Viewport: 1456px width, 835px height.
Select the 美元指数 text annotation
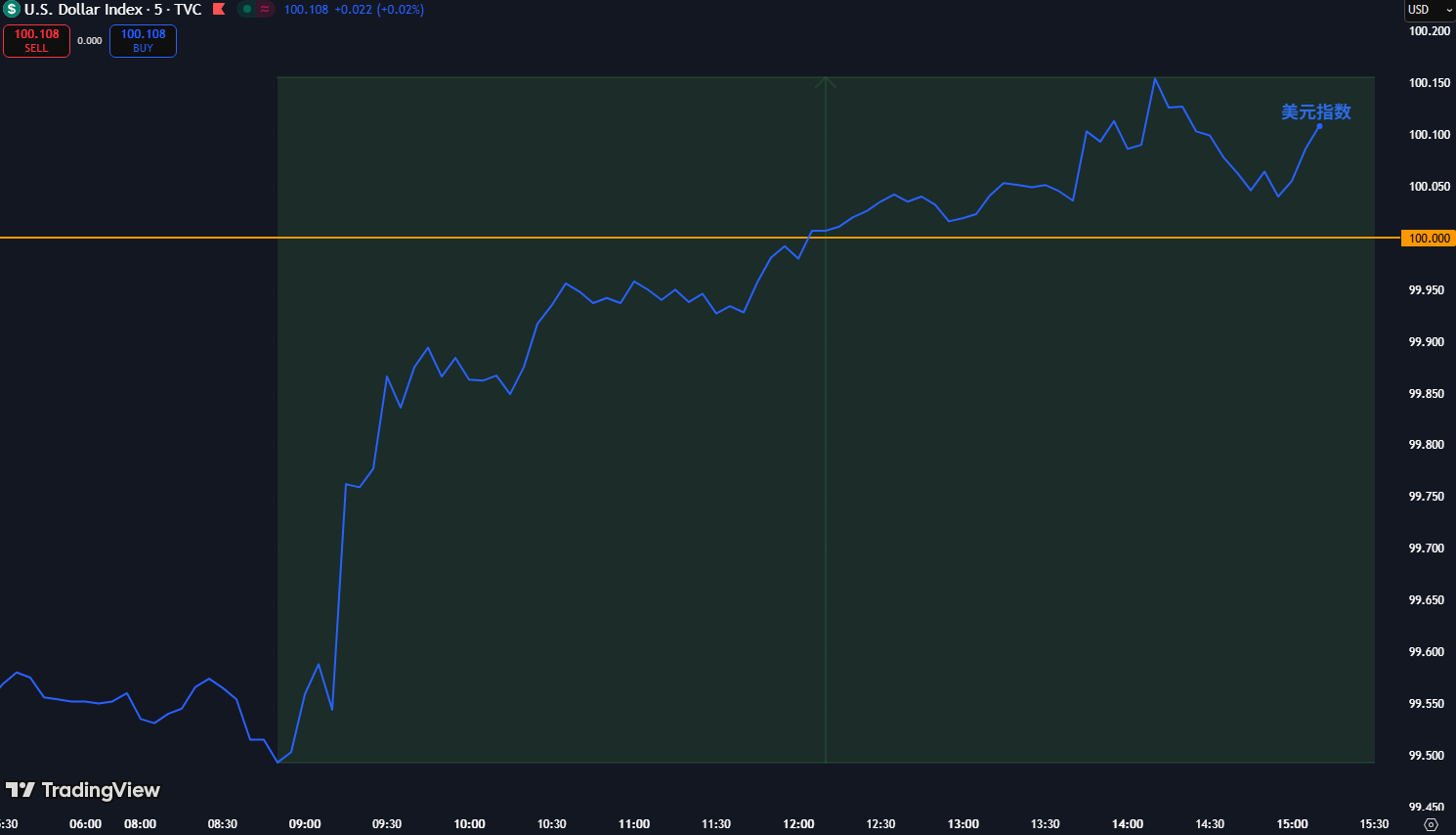tap(1315, 111)
